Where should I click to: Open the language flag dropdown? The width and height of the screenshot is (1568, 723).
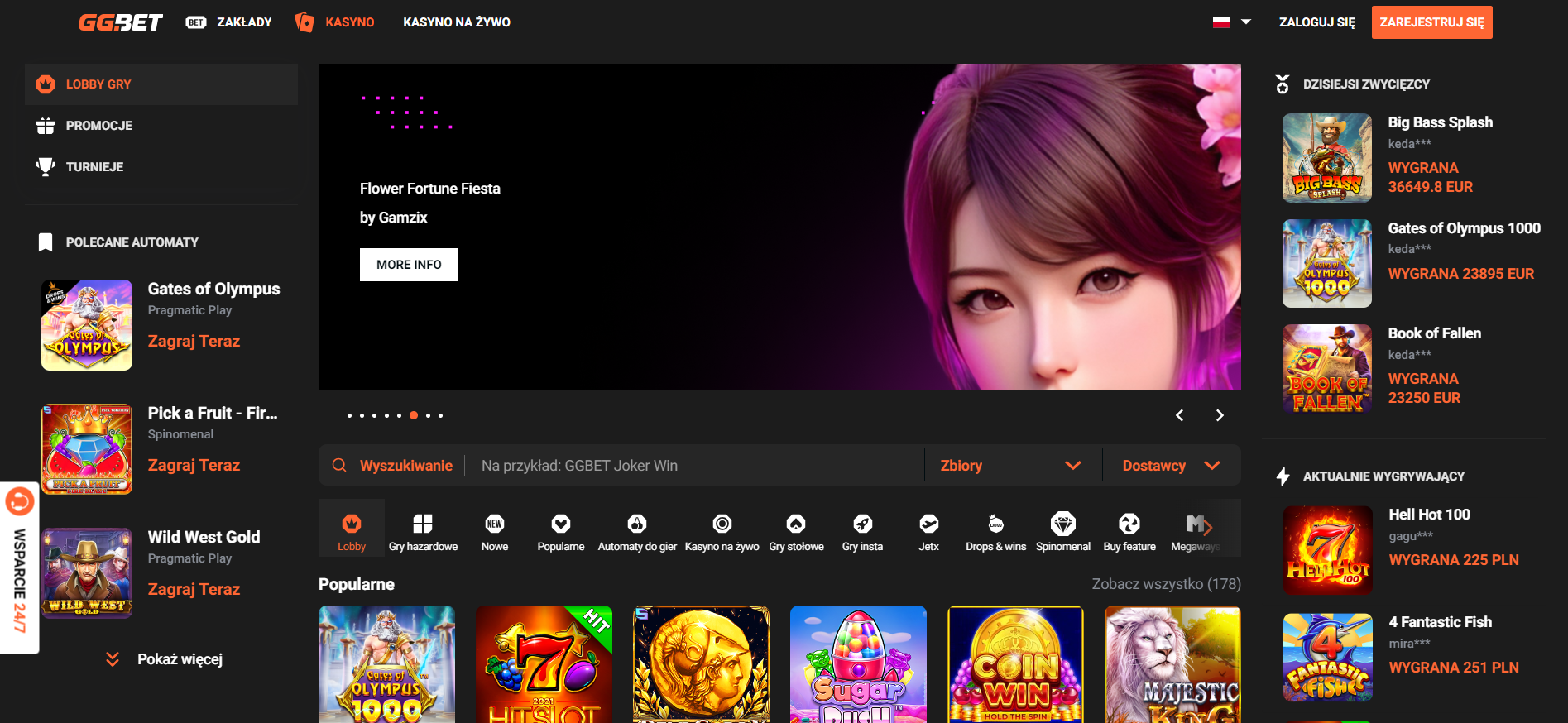pyautogui.click(x=1231, y=22)
